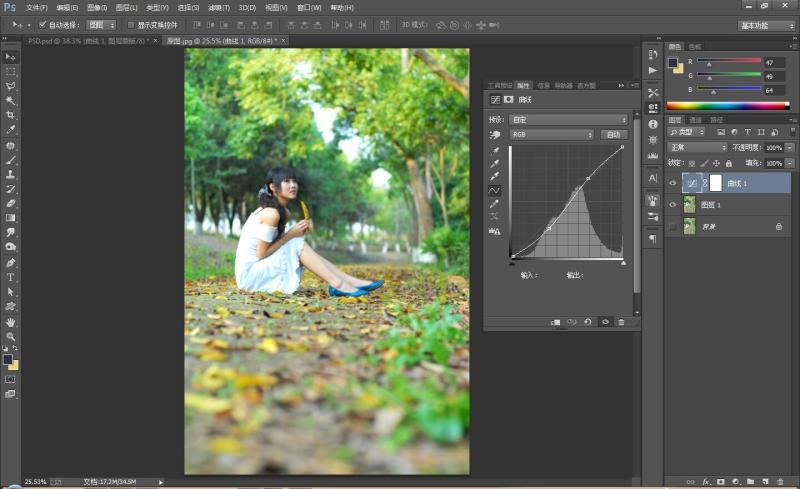
Task: Select the Hand tool
Action: tap(10, 322)
